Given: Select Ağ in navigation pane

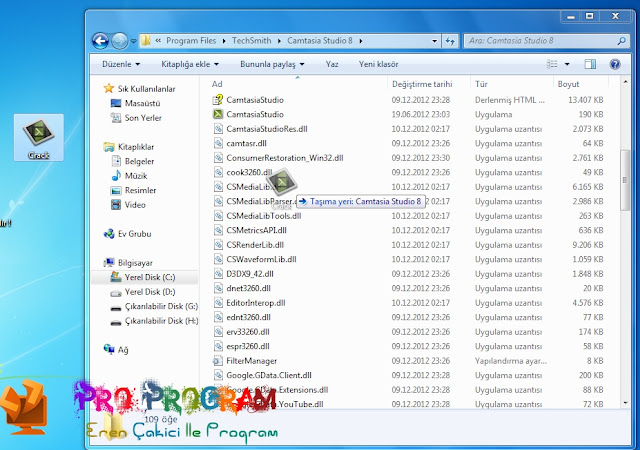Looking at the screenshot, I should click(x=116, y=350).
